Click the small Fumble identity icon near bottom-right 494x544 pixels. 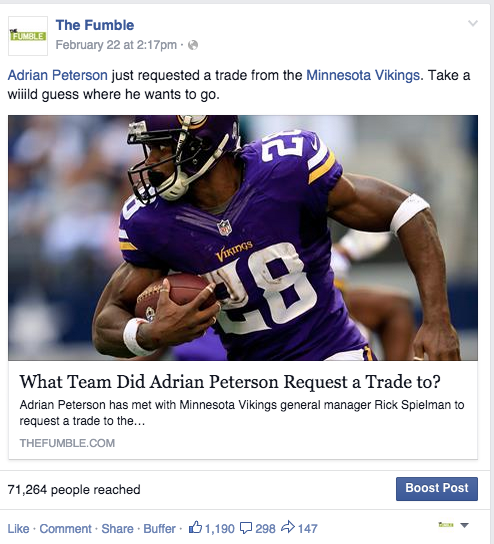point(446,525)
